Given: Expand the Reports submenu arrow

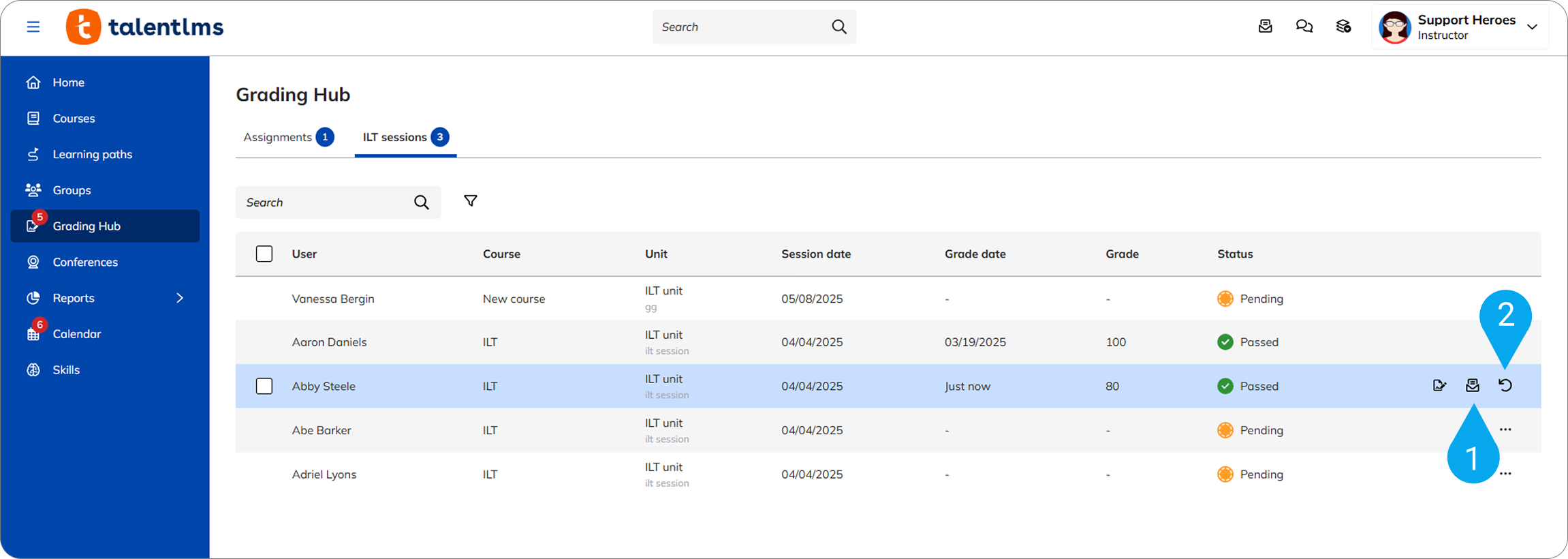Looking at the screenshot, I should pyautogui.click(x=180, y=298).
